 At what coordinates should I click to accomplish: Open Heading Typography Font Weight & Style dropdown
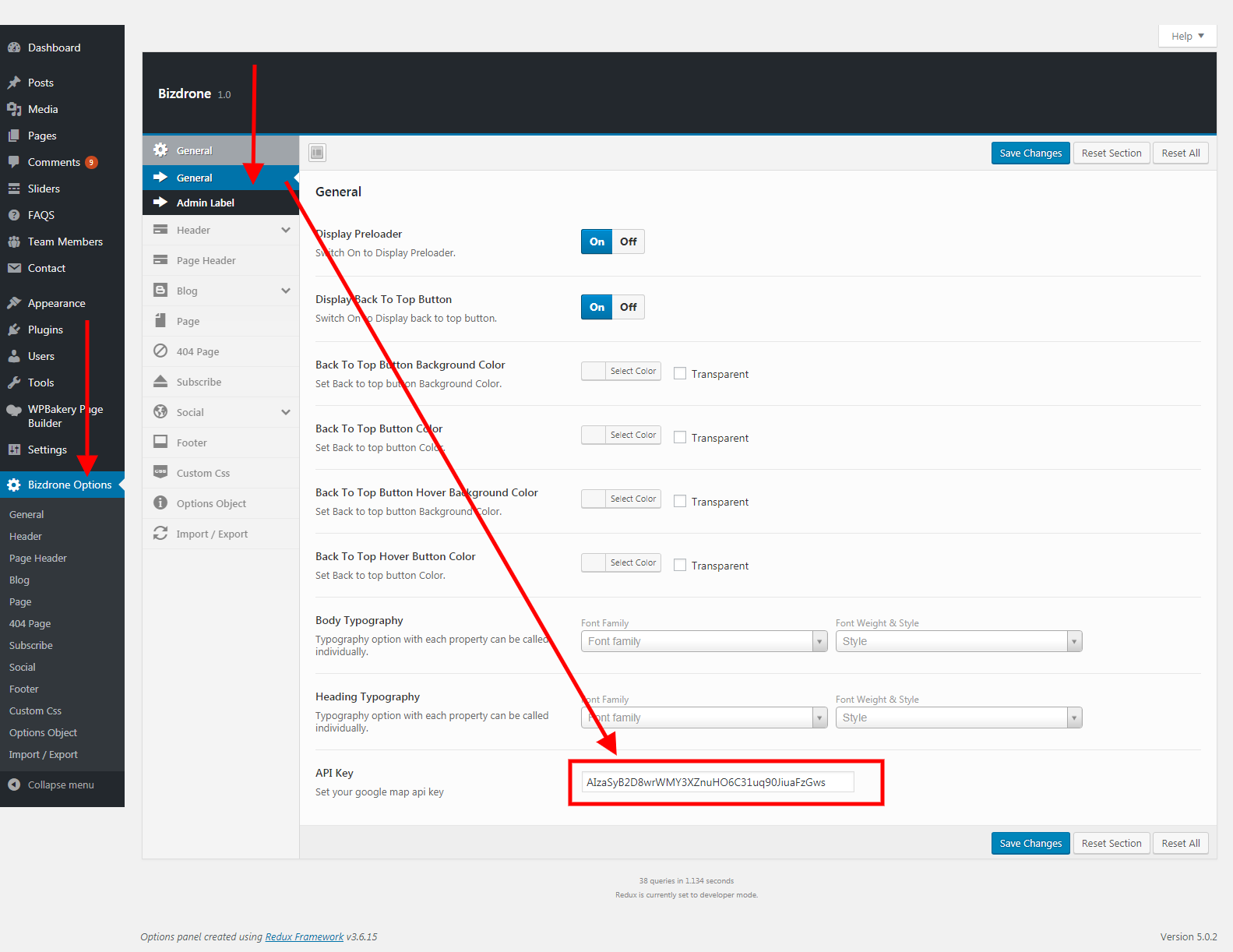click(x=959, y=718)
